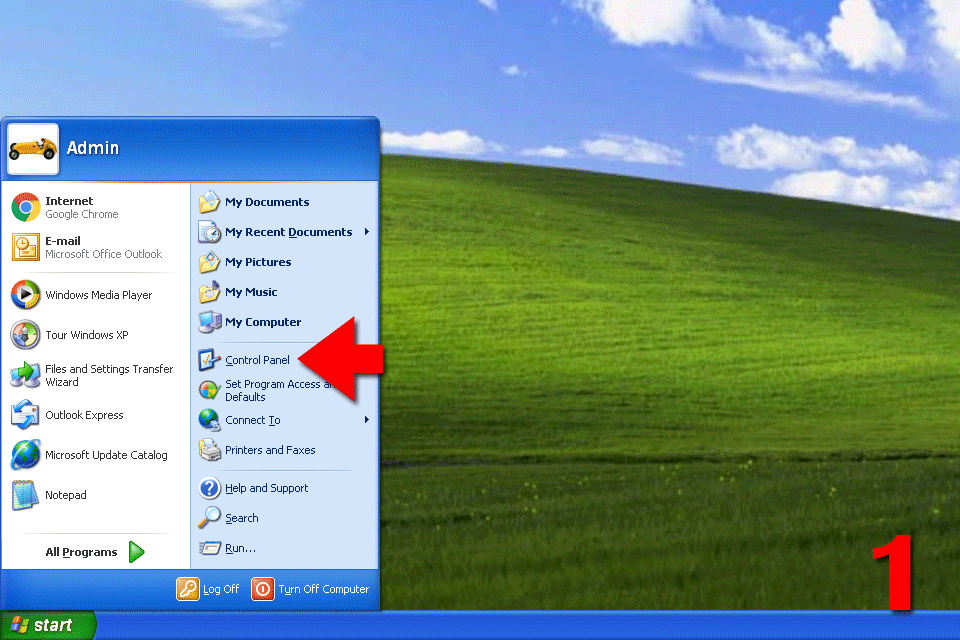The height and width of the screenshot is (640, 960).
Task: Click the "Google Chrome" subtitle text
Action: 81,214
